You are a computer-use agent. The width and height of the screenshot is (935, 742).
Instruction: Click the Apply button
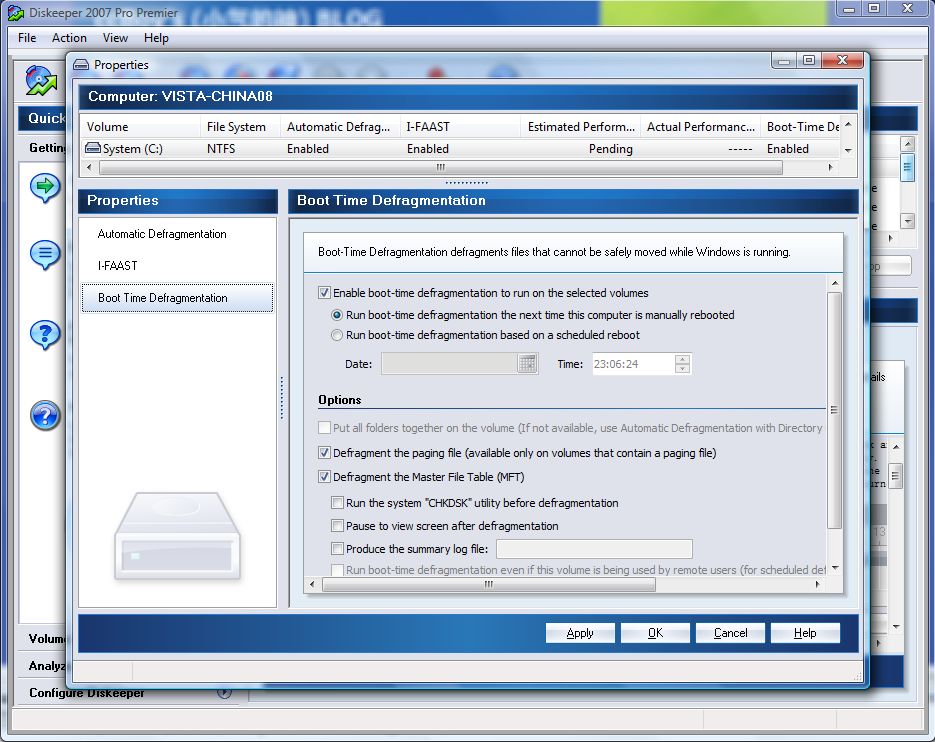point(580,633)
